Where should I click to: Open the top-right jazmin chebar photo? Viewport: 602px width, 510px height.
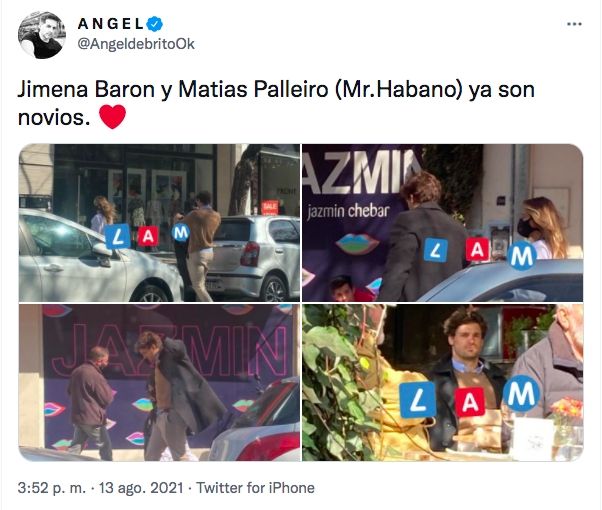click(442, 223)
